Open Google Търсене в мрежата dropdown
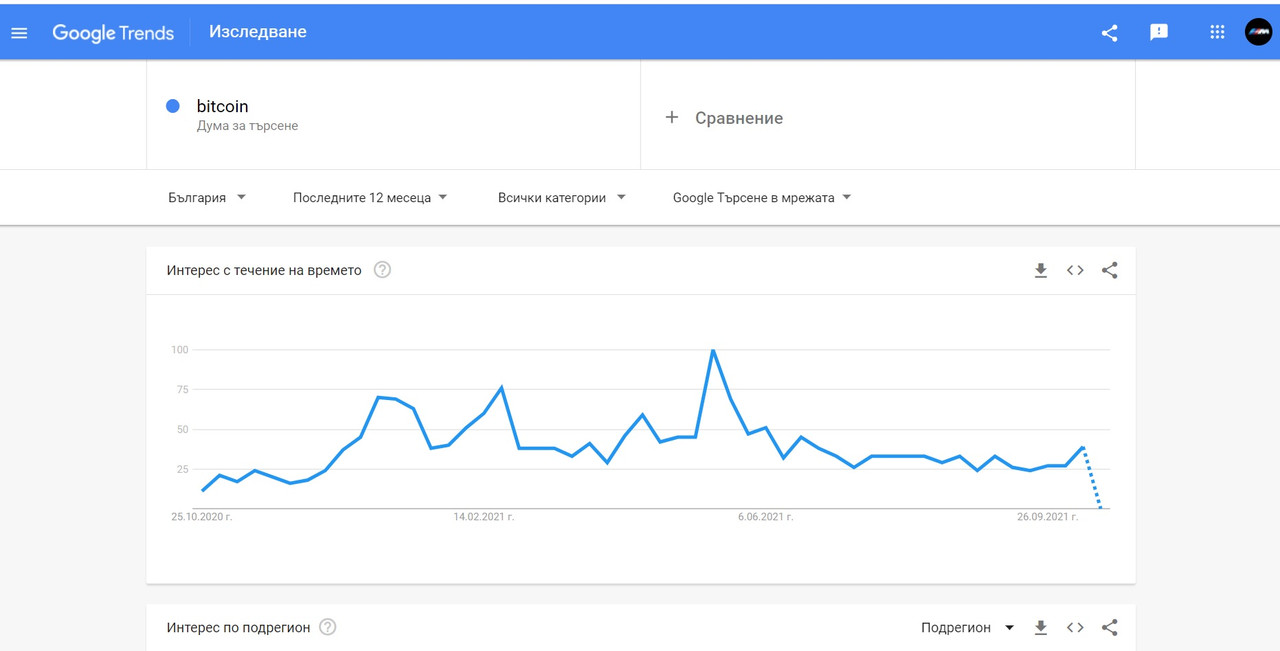The width and height of the screenshot is (1280, 651). pos(762,198)
